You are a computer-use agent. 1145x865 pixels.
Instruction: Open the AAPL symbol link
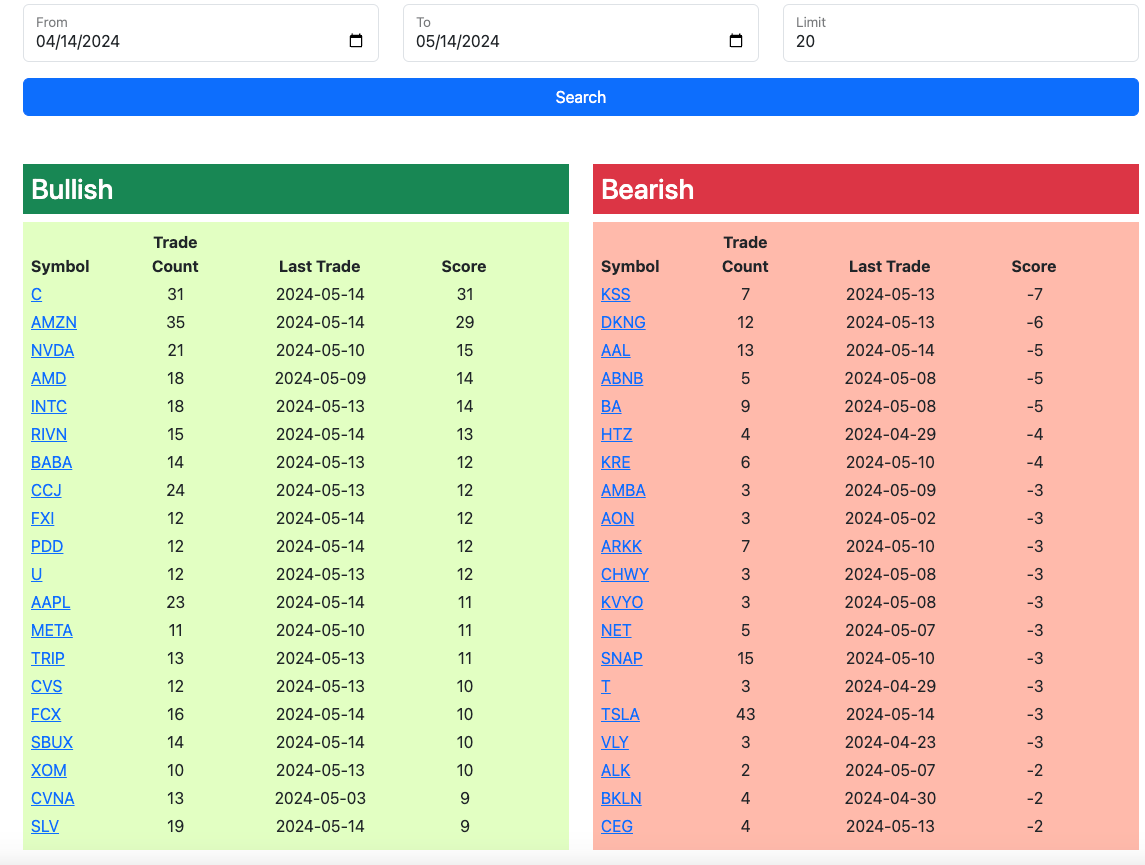click(50, 602)
